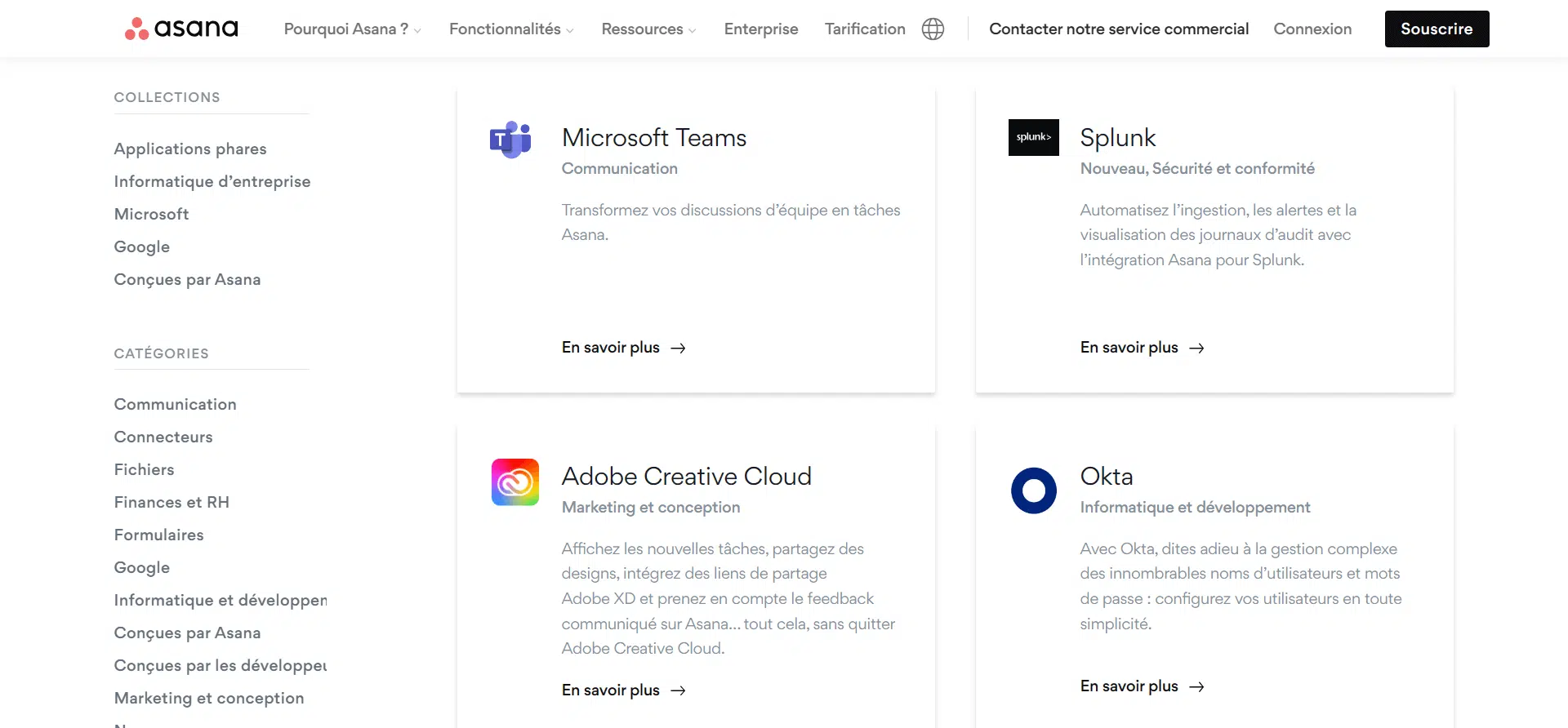Contact sales via Contacter notre service commercial
Screen dimensions: 1568x728
(x=1118, y=29)
